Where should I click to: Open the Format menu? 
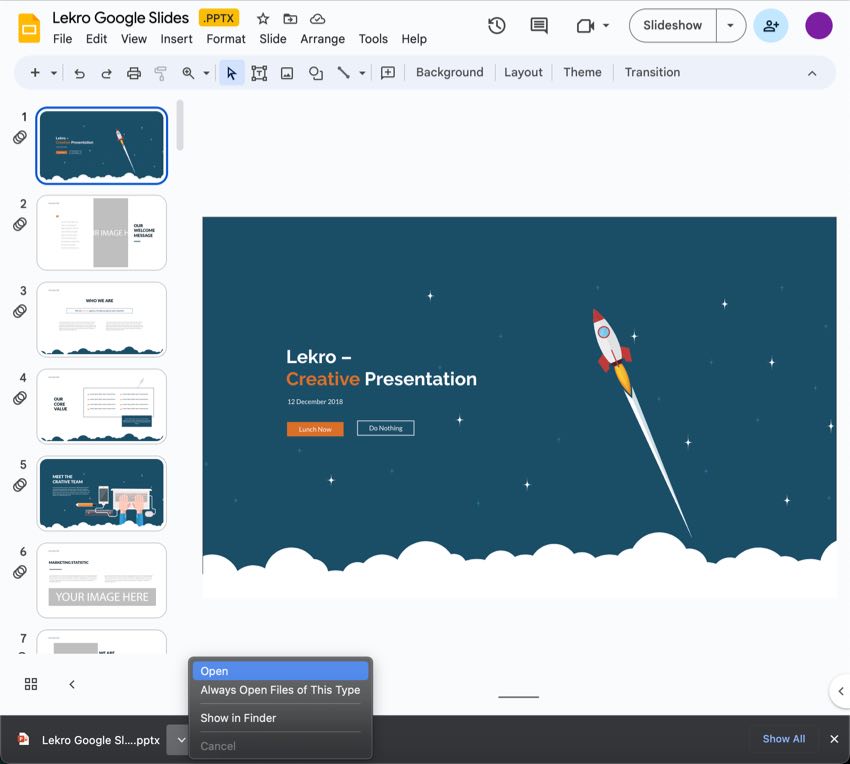[x=226, y=39]
